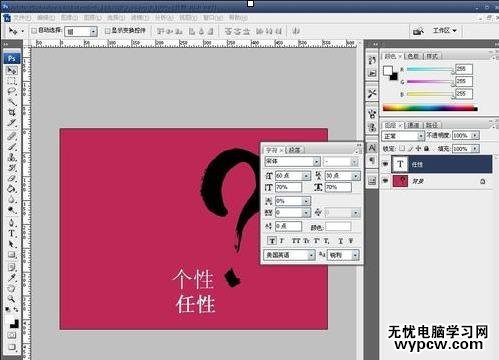499x360 pixels.
Task: Click Quick Mask mode icon in toolbox
Action: click(12, 335)
